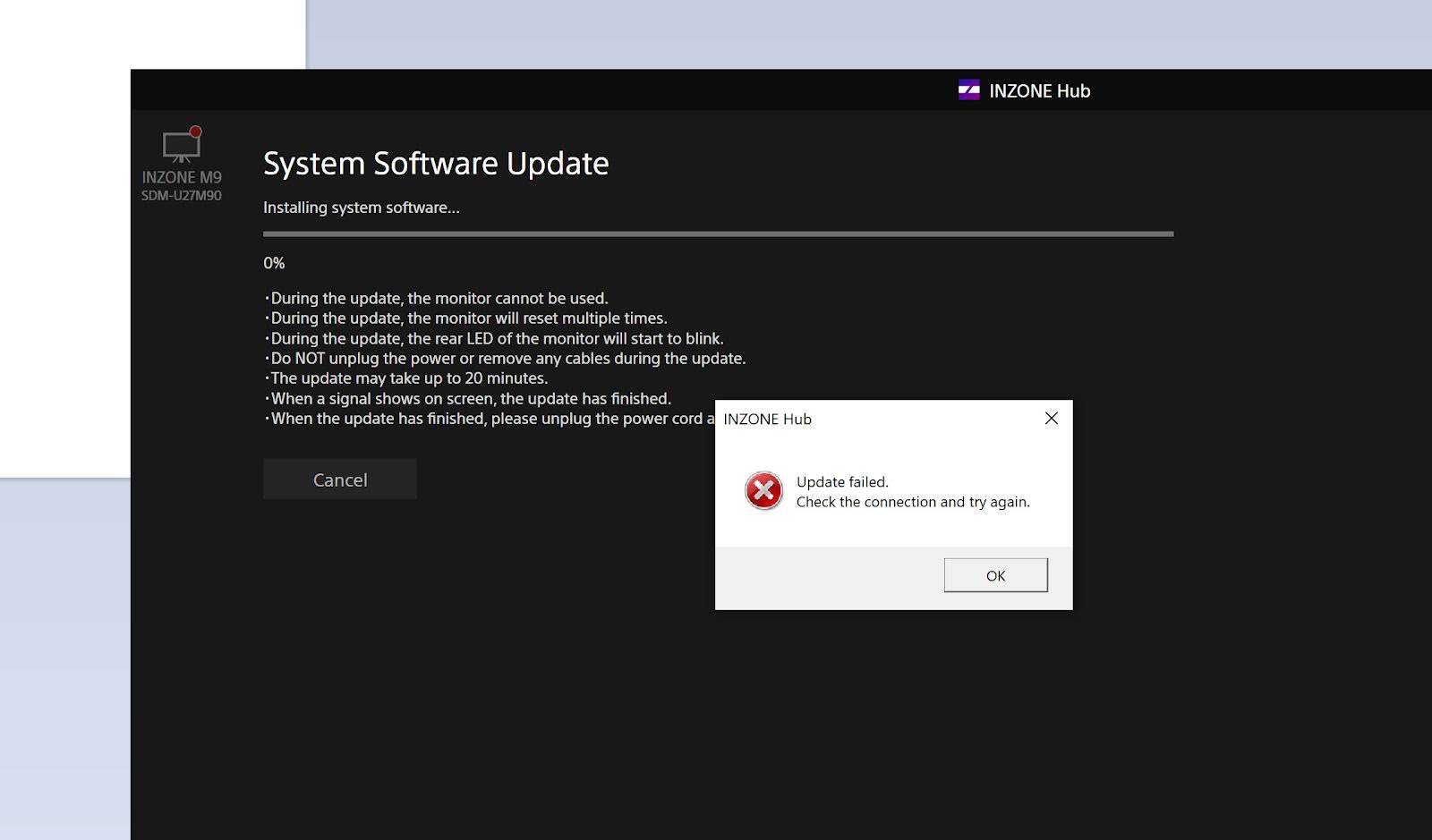Click the "Installing system software..." status text
Screen dimensions: 1432x840
click(362, 208)
